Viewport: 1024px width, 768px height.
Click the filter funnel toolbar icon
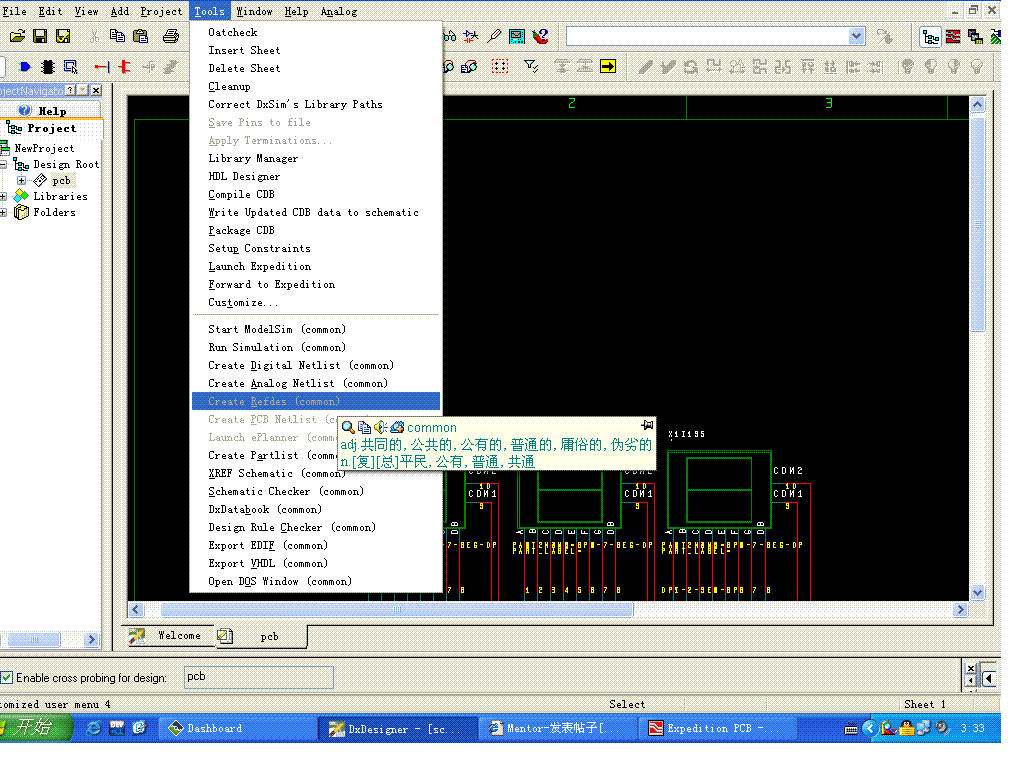point(531,67)
